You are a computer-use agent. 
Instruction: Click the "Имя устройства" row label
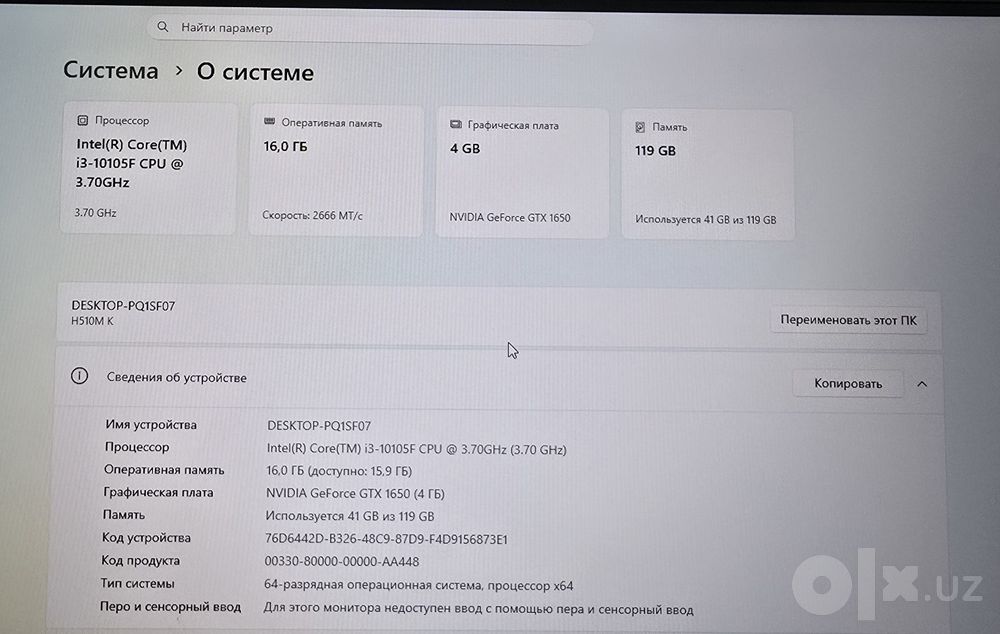(151, 425)
